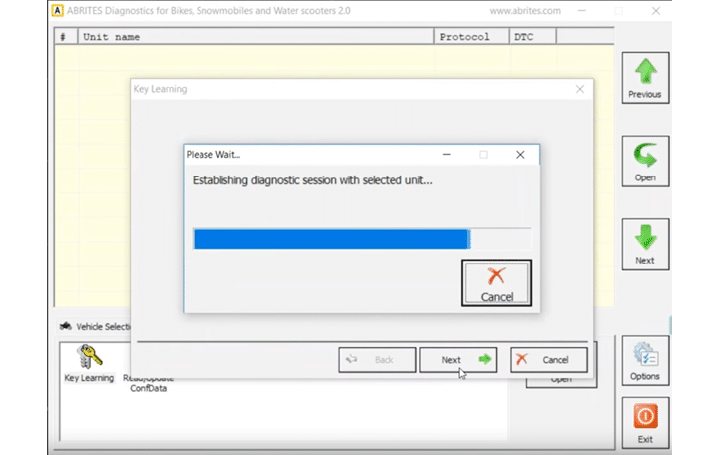The width and height of the screenshot is (719, 455).
Task: Close the Key Learning window
Action: point(579,89)
